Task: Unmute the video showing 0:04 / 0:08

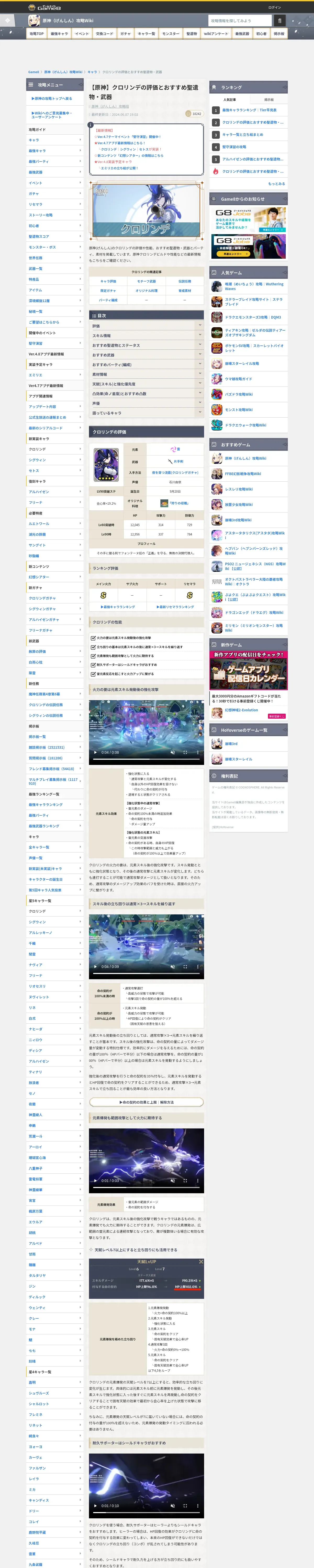Action: click(x=172, y=752)
